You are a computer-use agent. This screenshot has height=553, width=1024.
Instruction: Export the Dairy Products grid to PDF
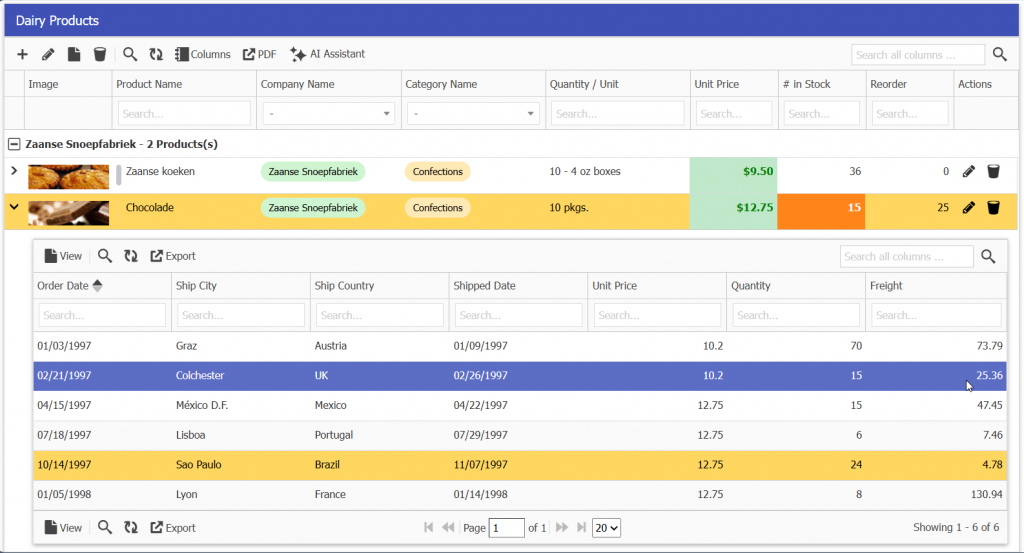click(259, 54)
